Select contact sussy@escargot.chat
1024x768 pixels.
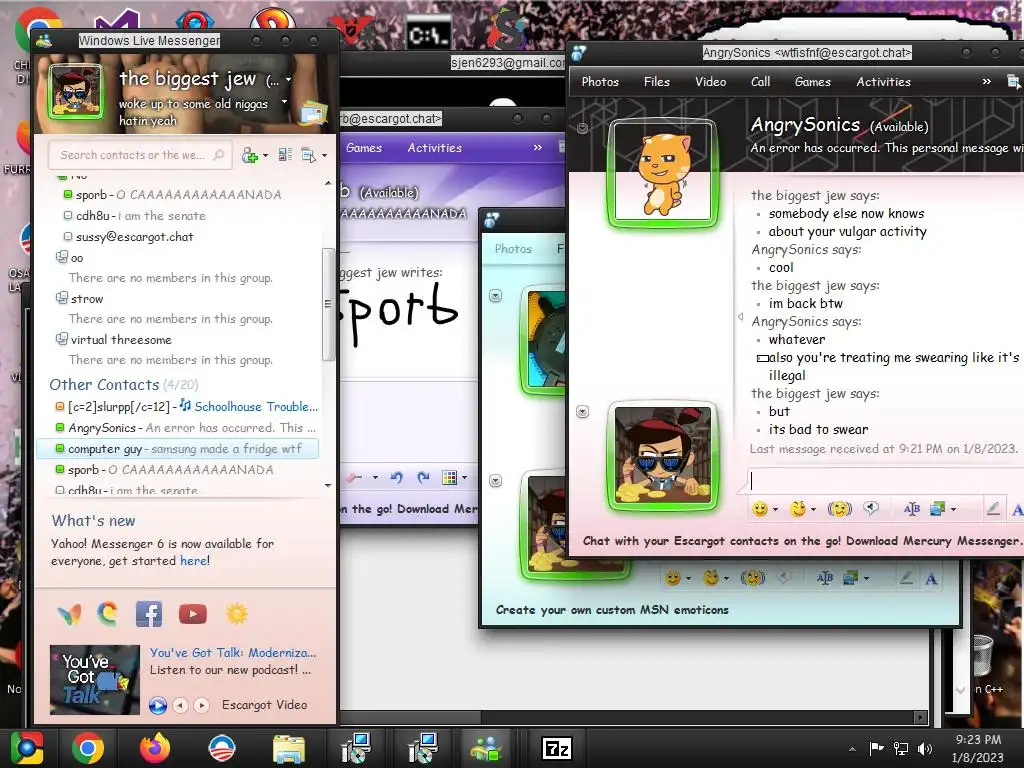tap(134, 236)
